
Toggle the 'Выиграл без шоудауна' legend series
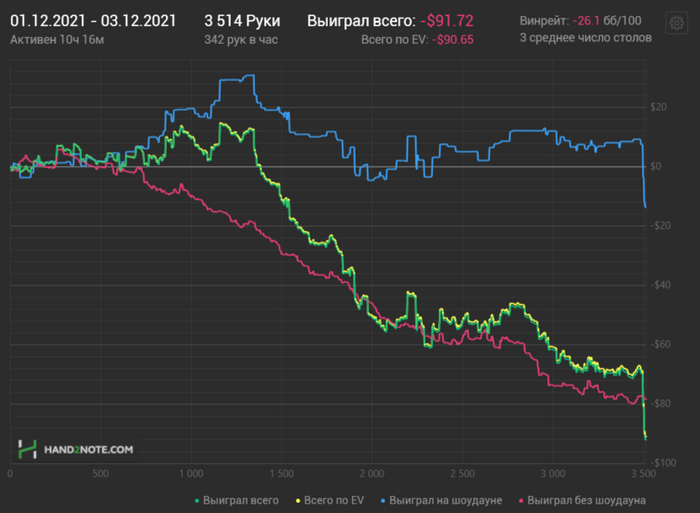(x=582, y=500)
